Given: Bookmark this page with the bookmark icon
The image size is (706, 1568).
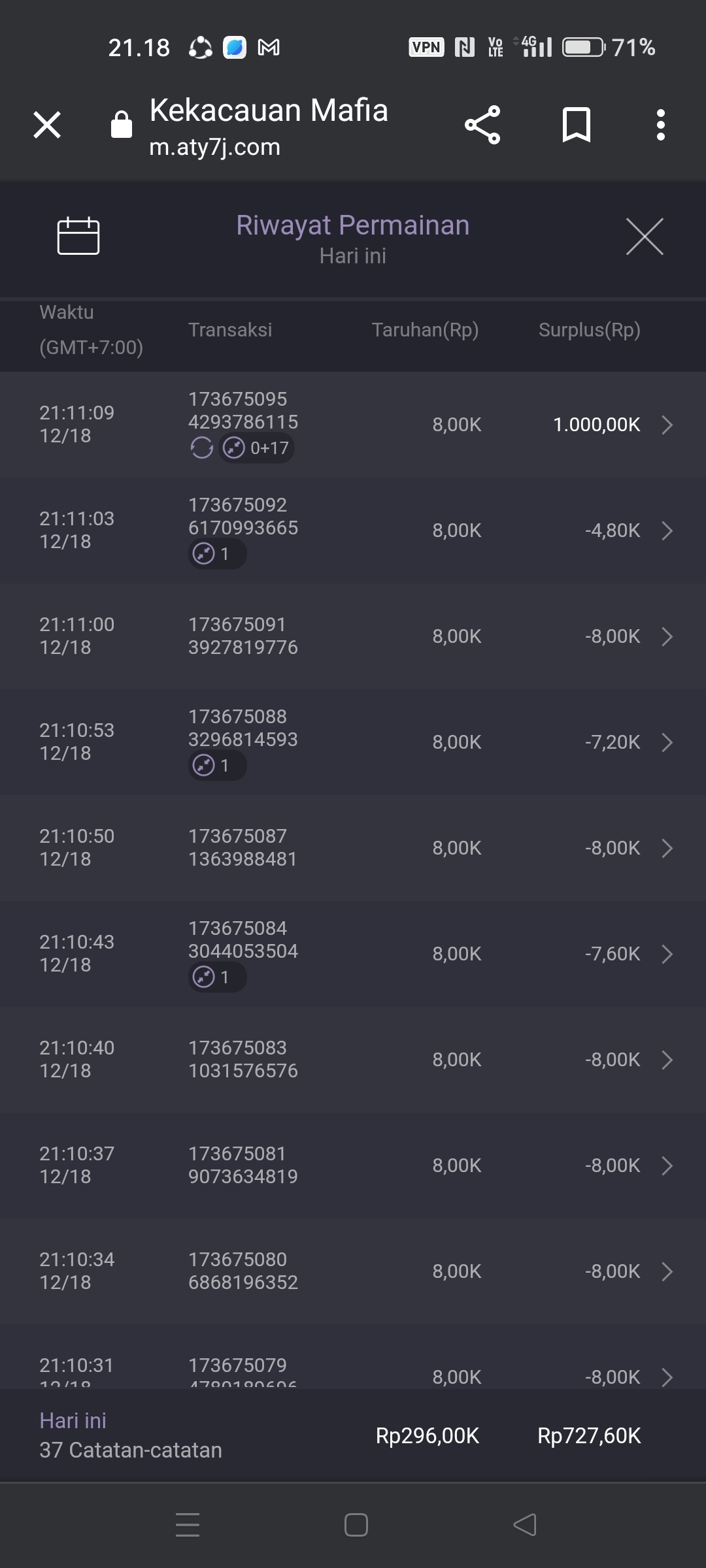Looking at the screenshot, I should (x=576, y=125).
